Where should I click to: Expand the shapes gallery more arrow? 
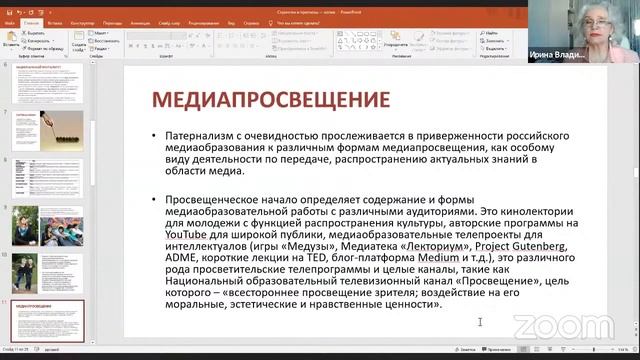coord(380,48)
